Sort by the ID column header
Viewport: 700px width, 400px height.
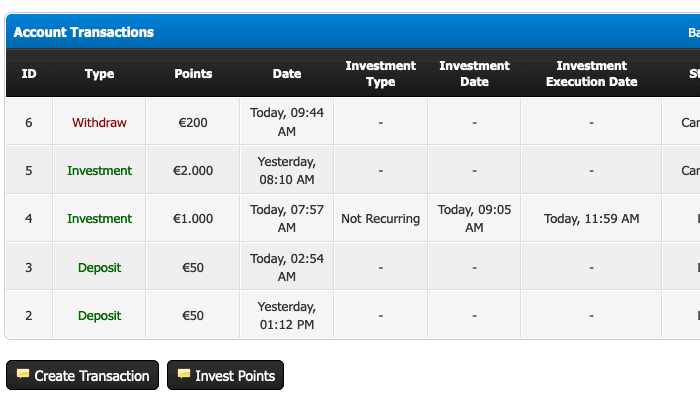coord(29,74)
